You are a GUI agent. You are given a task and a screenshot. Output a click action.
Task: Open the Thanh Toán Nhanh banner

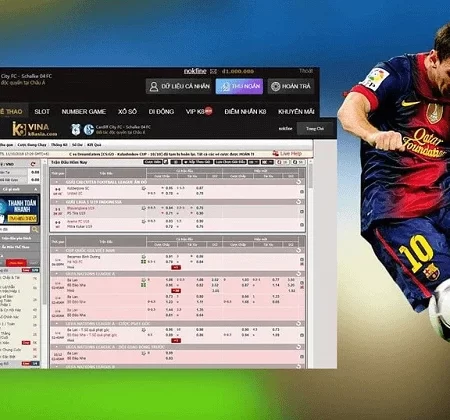point(20,210)
